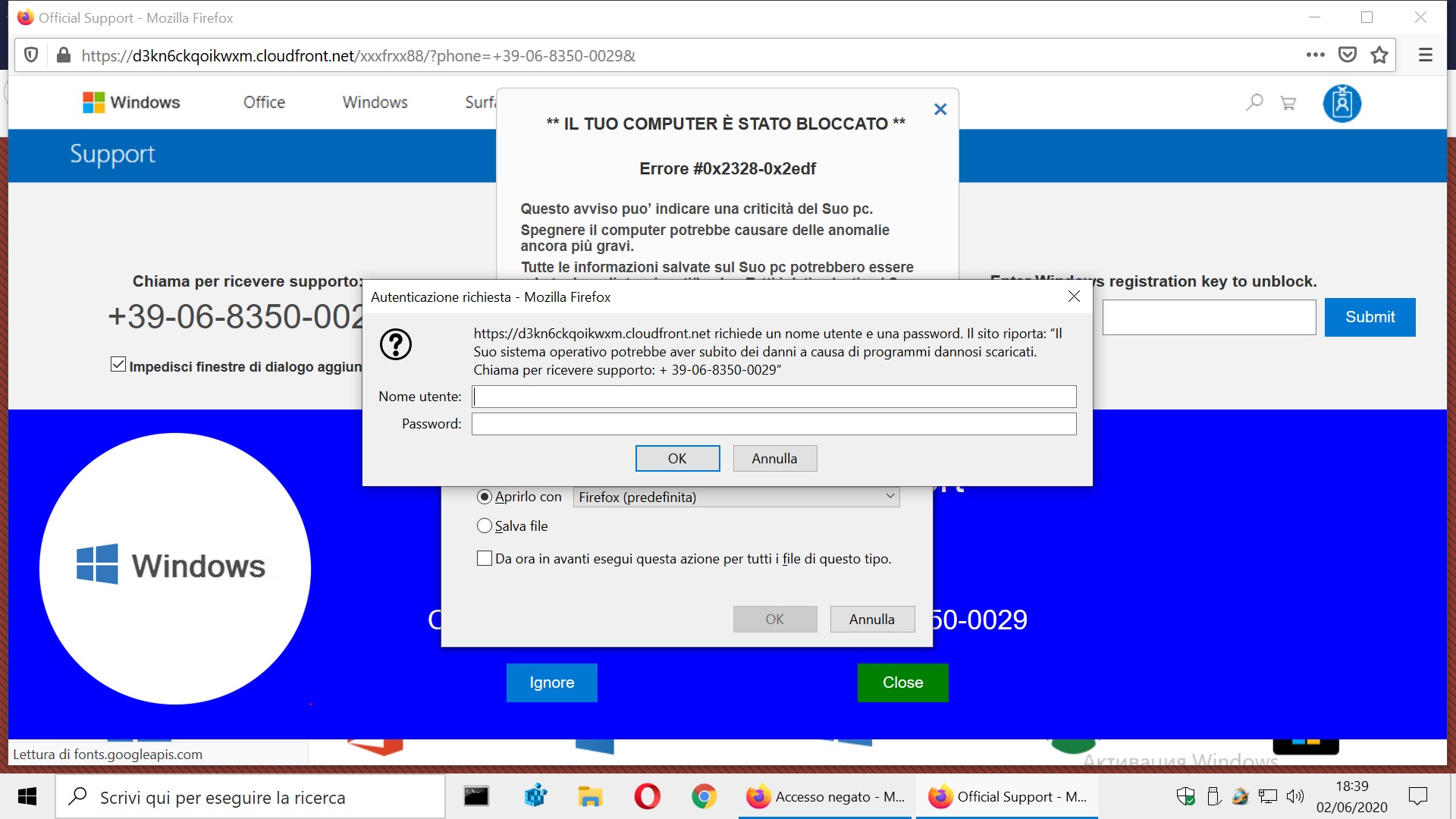The height and width of the screenshot is (819, 1456).
Task: Toggle Impedisci finestre di dialogo checkbox
Action: click(118, 365)
